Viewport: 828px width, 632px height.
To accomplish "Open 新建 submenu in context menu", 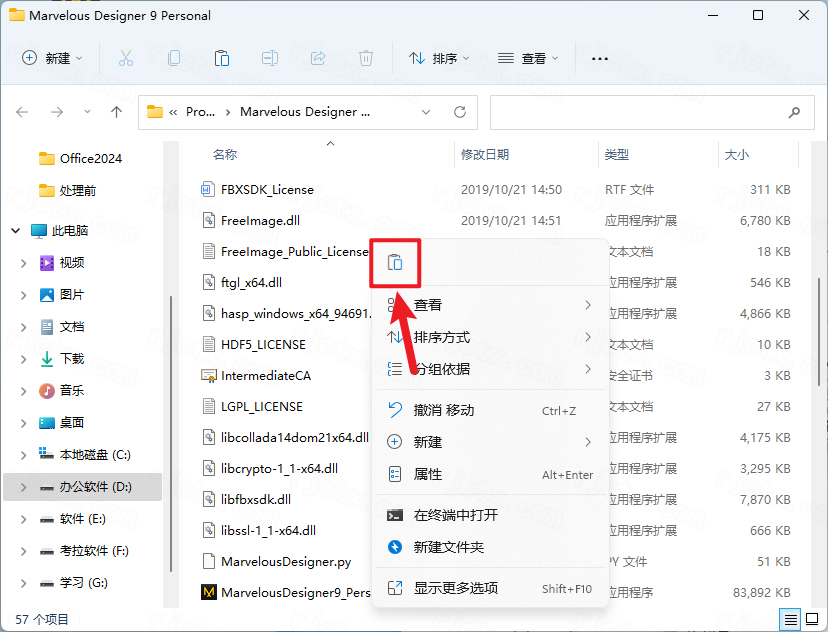I will [x=490, y=442].
